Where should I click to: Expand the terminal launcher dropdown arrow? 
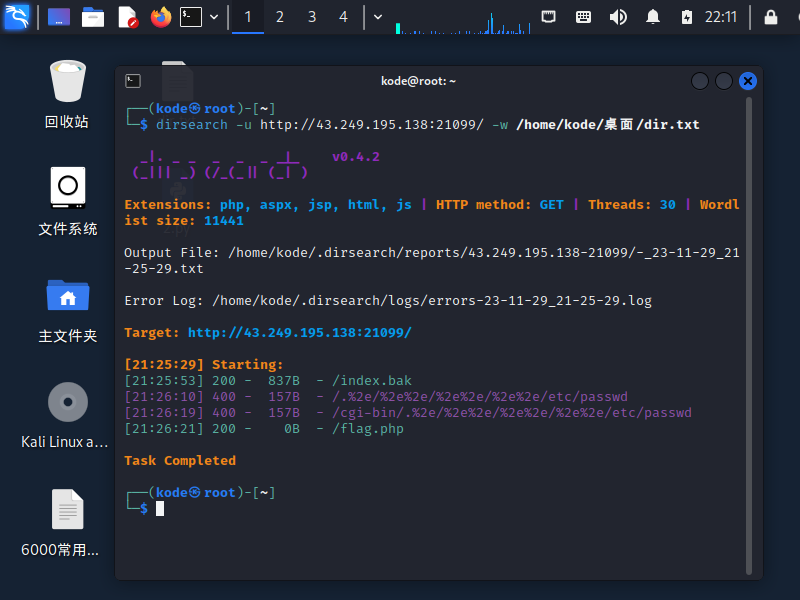(214, 17)
